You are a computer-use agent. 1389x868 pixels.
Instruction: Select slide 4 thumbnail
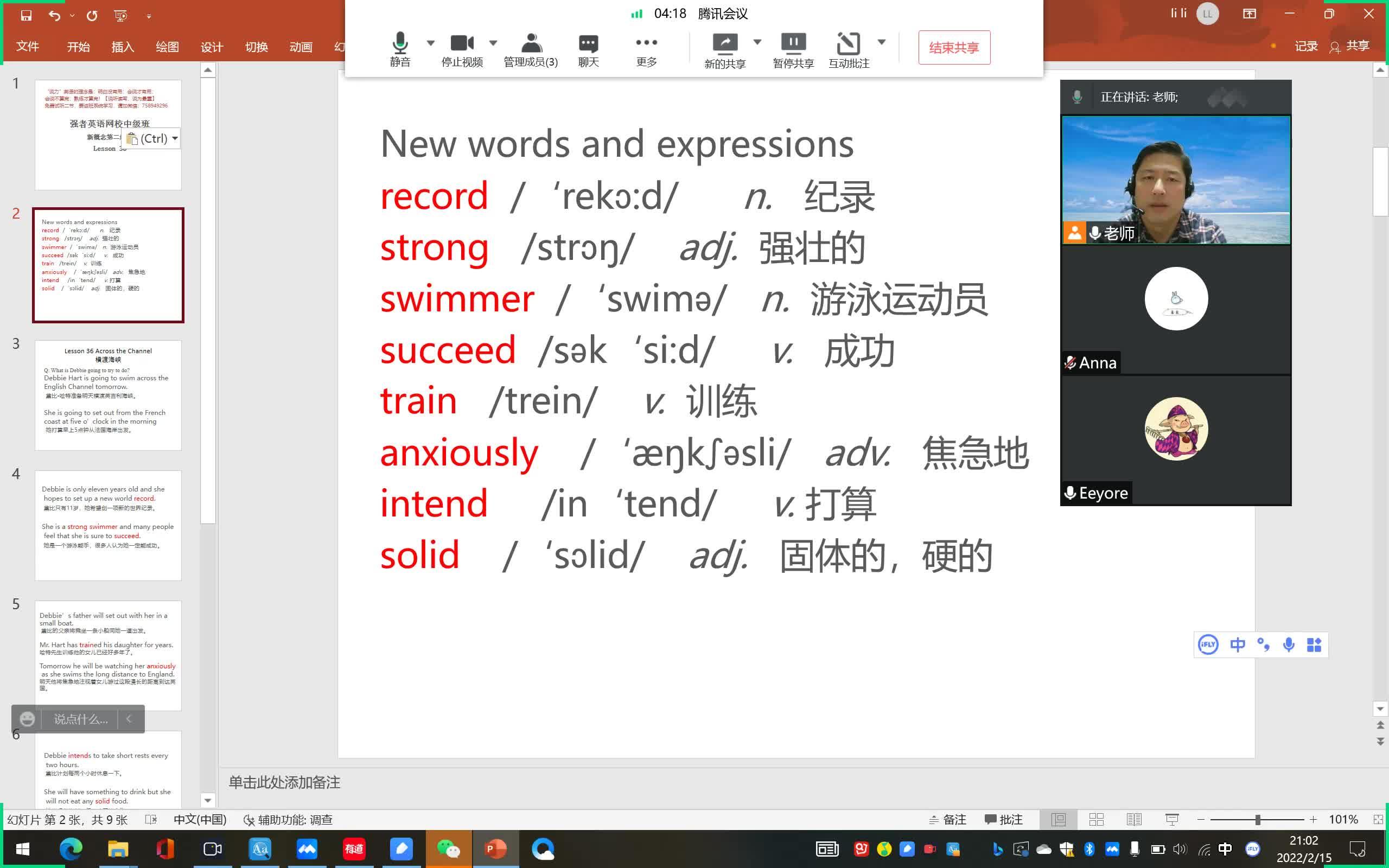(108, 525)
